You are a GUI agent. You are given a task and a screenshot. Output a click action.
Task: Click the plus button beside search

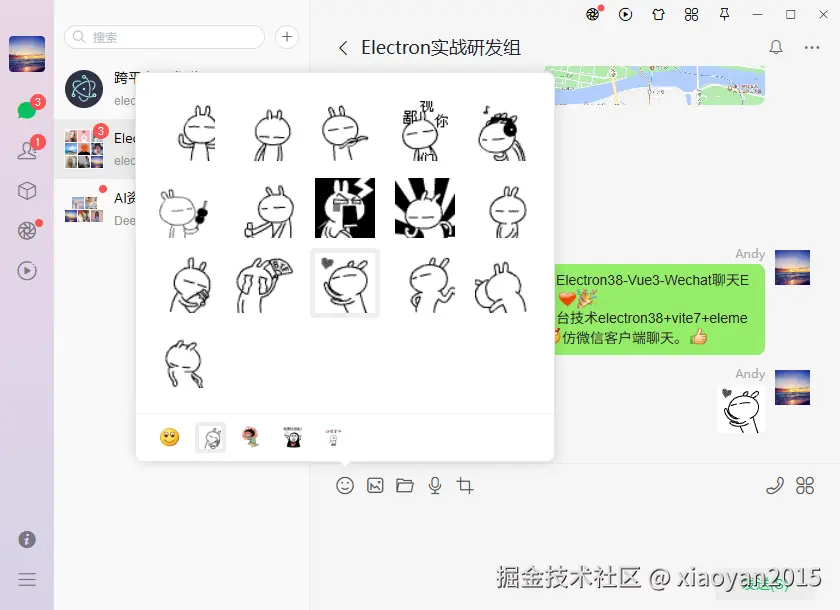click(287, 37)
